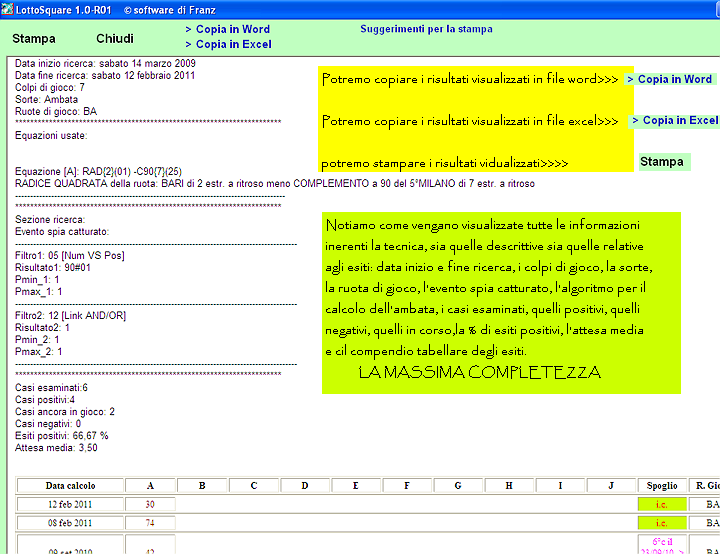The image size is (720, 554).
Task: Close the report with Chiudi
Action: [x=115, y=39]
